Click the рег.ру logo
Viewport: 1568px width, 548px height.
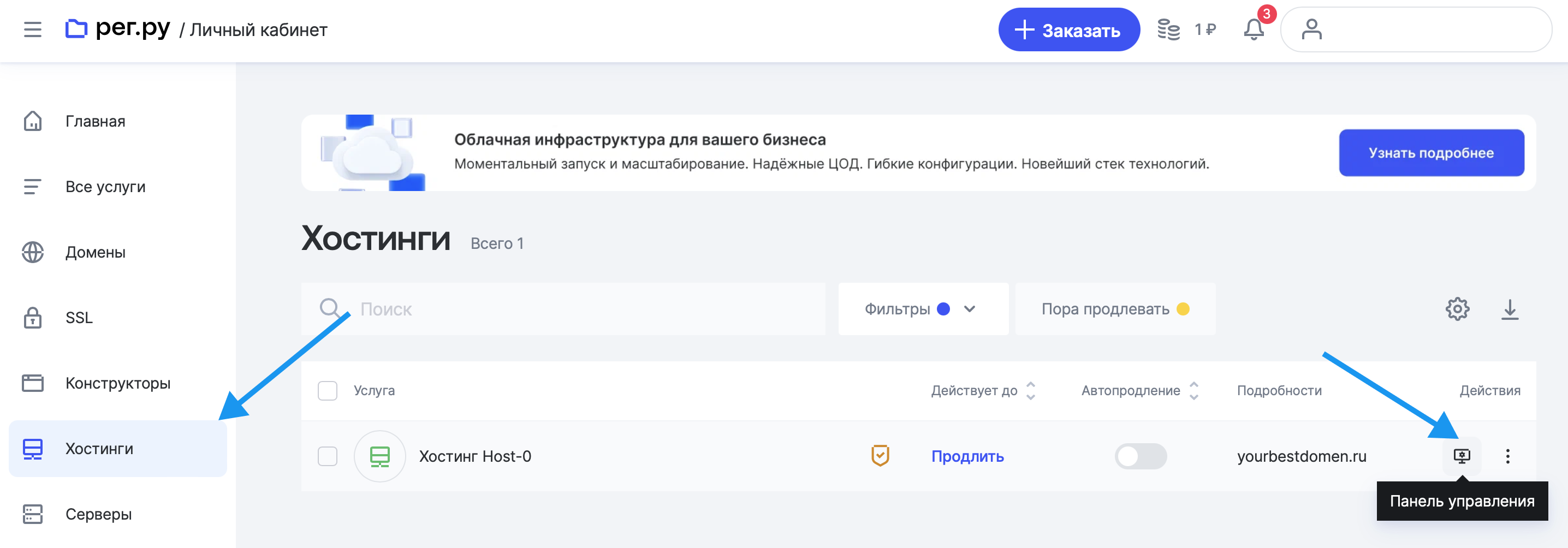[117, 28]
